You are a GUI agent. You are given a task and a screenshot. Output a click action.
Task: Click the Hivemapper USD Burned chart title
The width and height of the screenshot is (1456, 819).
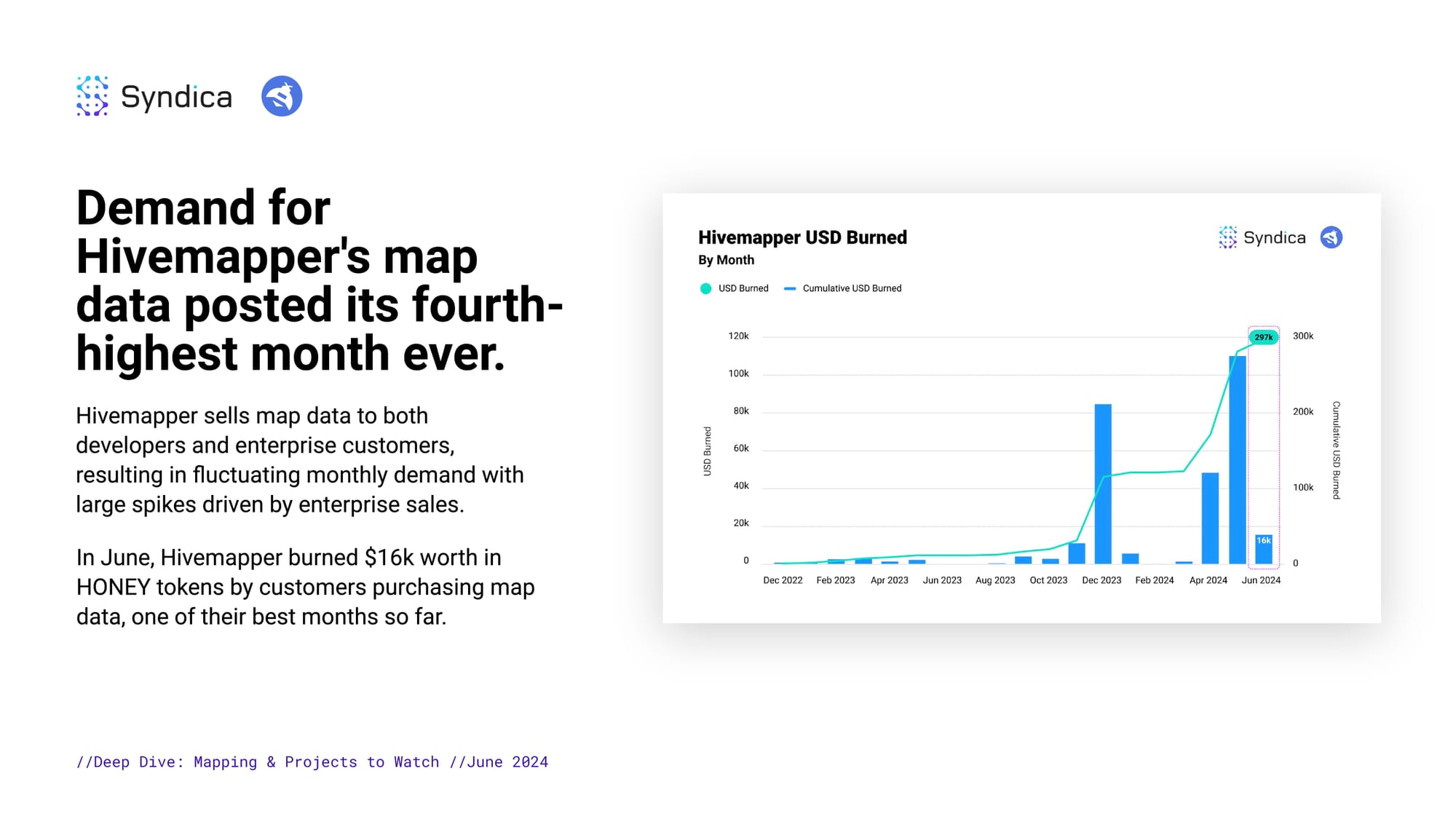pos(802,238)
